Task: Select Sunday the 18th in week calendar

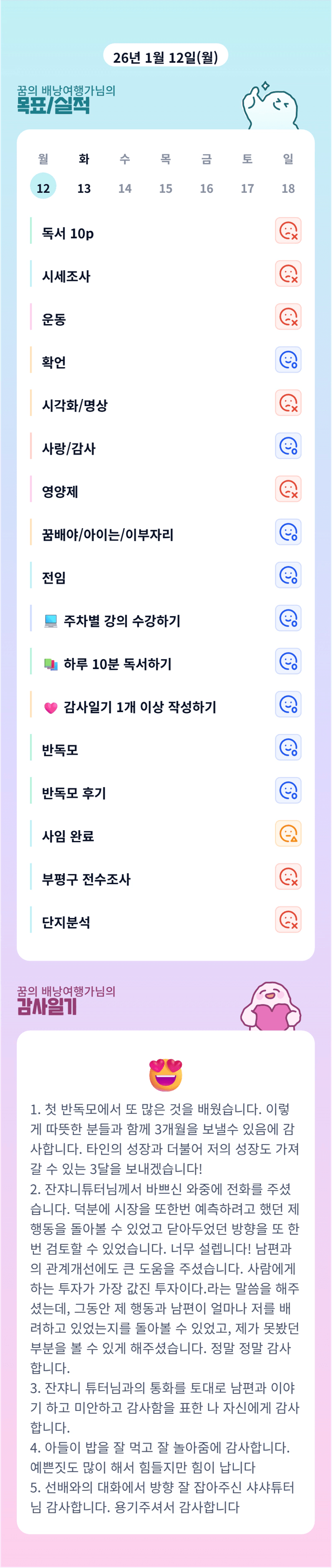Action: tap(288, 188)
